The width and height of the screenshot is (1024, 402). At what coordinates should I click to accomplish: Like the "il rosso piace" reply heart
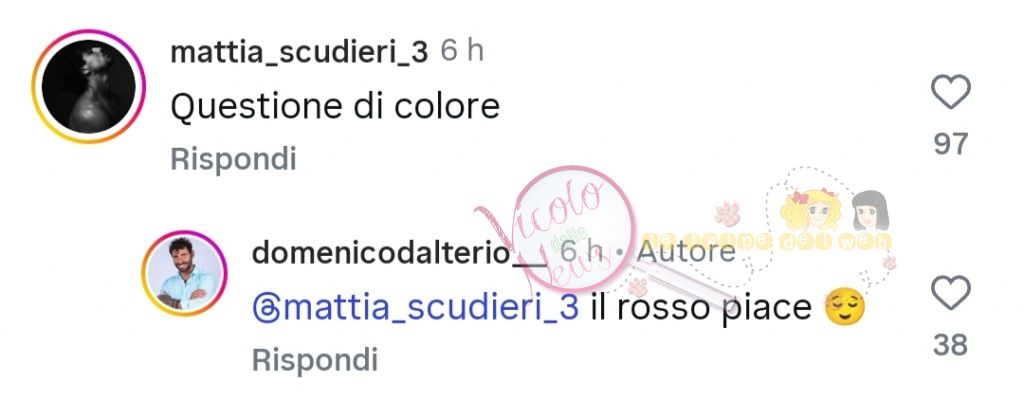pos(950,293)
